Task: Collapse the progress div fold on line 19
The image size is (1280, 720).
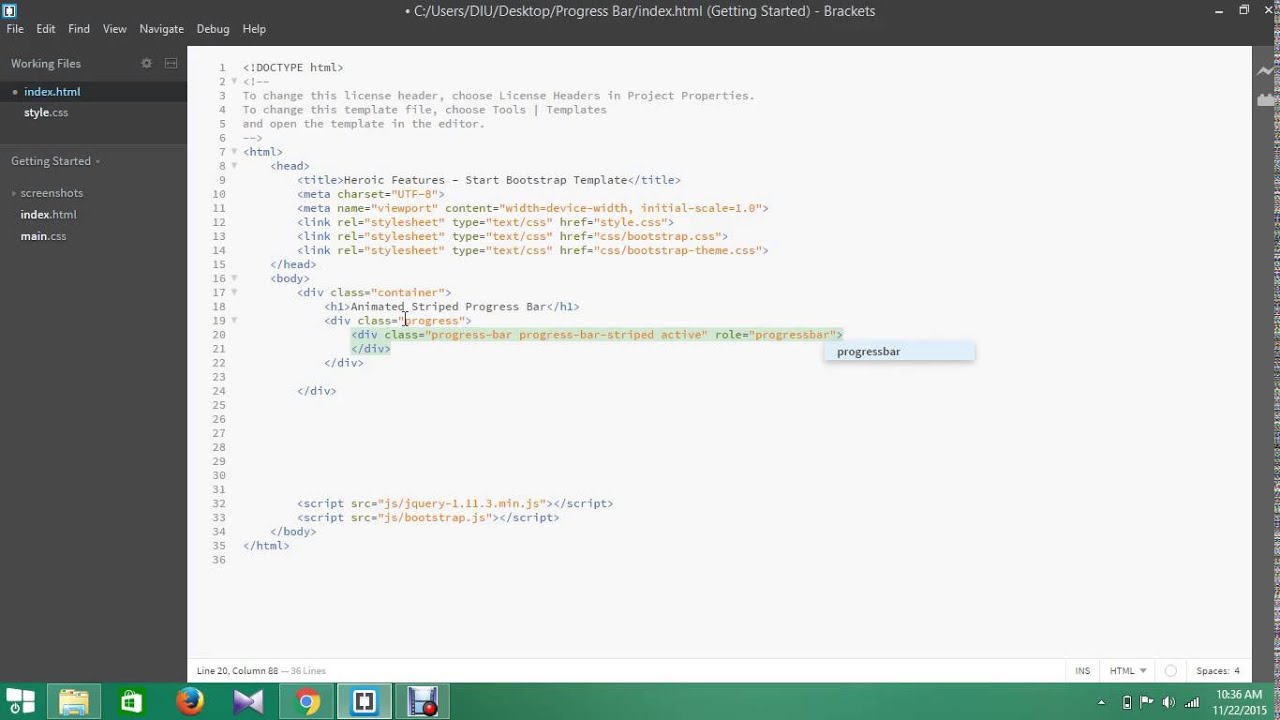Action: click(234, 320)
